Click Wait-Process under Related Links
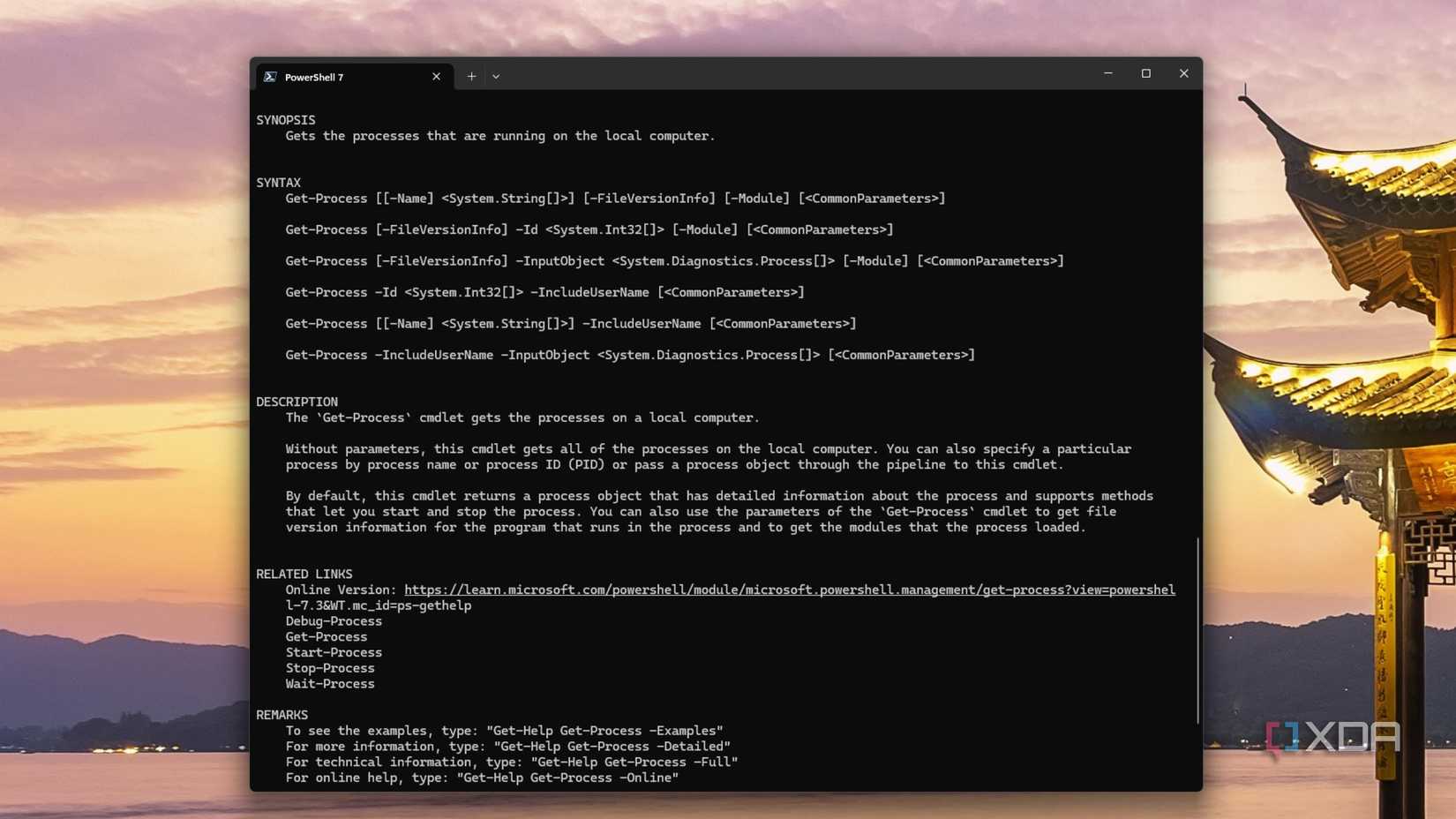This screenshot has height=819, width=1456. [x=330, y=683]
